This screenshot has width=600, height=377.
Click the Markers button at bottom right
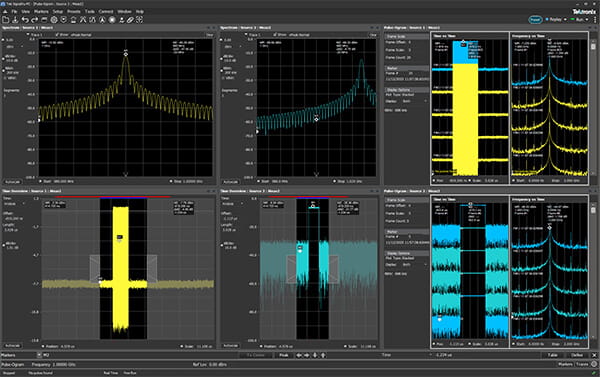(565, 364)
